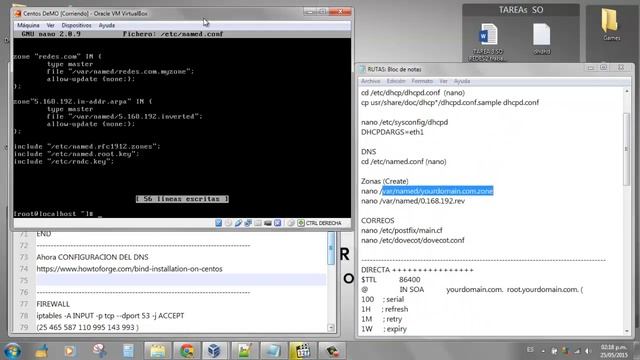Open the Ayuda menu in VirtualBox
640x360 pixels.
click(x=107, y=25)
